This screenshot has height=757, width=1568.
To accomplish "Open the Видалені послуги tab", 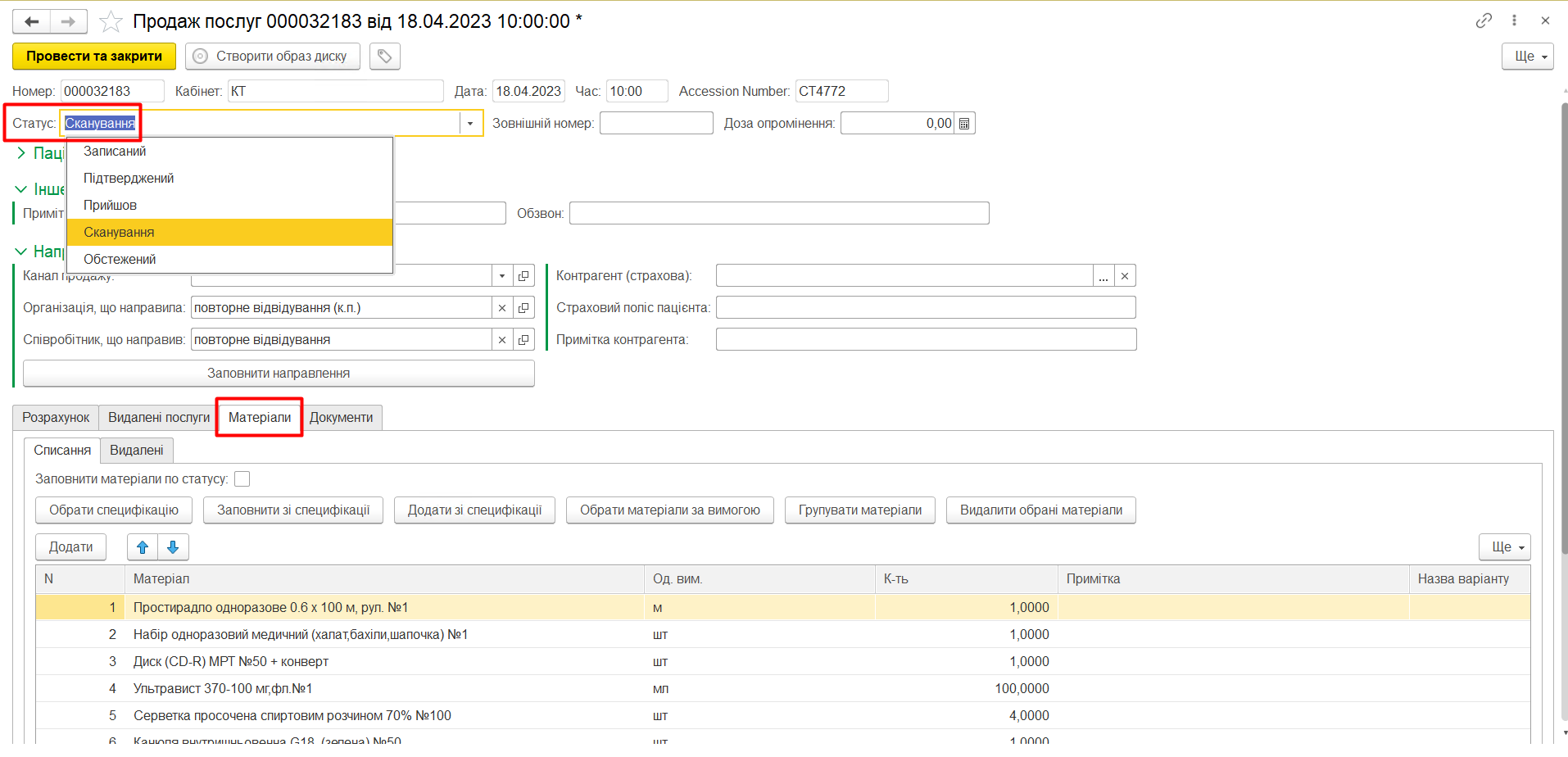I will pos(159,418).
